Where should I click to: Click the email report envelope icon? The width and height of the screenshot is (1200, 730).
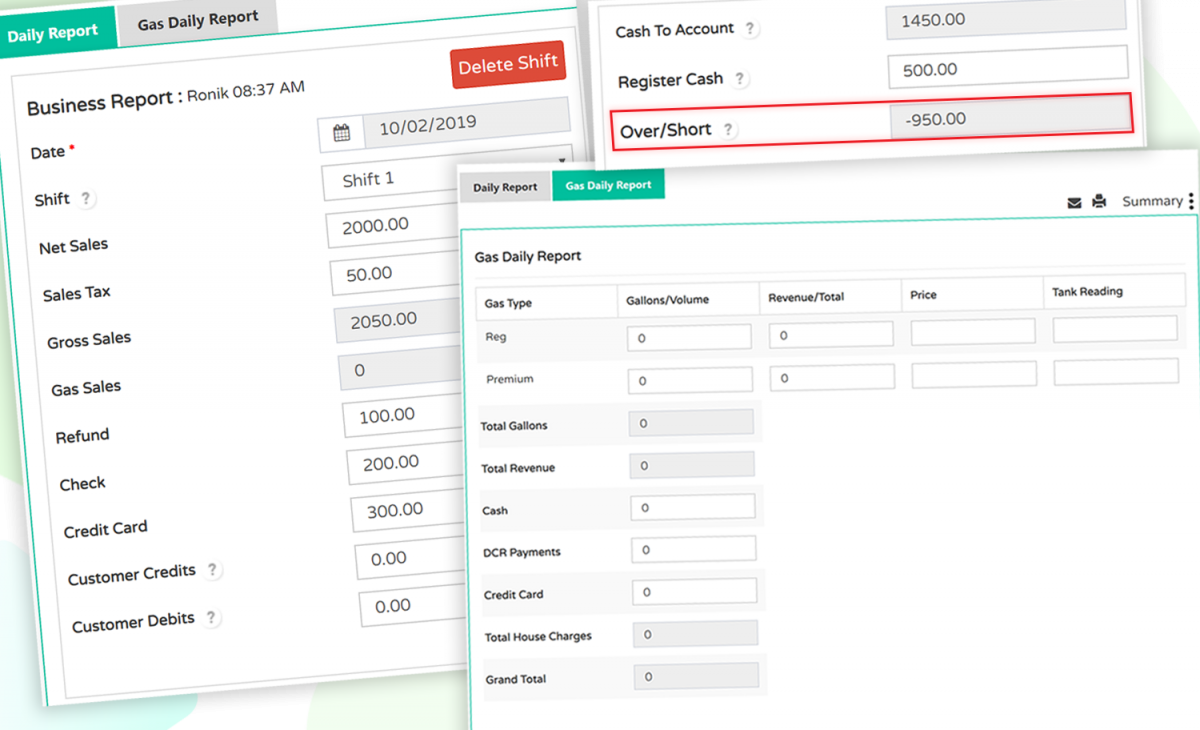click(1074, 201)
